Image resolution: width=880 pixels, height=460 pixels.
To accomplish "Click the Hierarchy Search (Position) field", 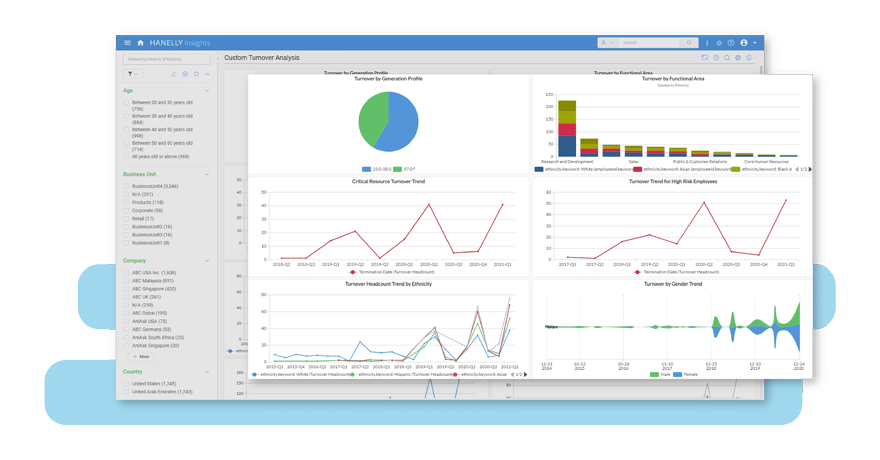I will [x=167, y=59].
